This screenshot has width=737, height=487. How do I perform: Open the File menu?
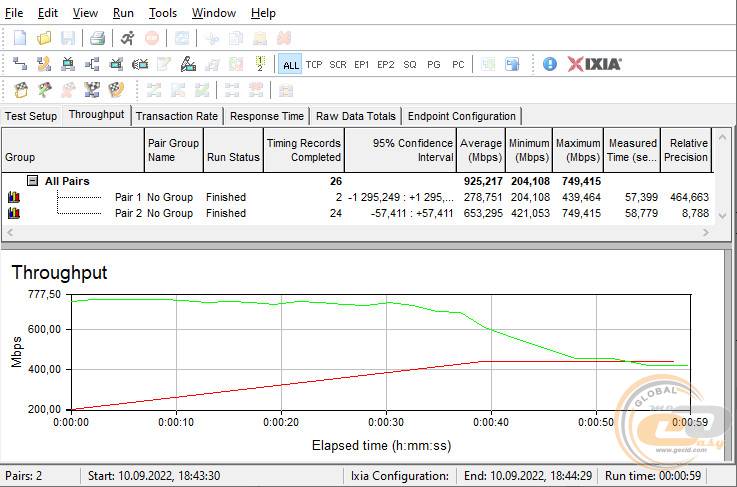click(14, 13)
